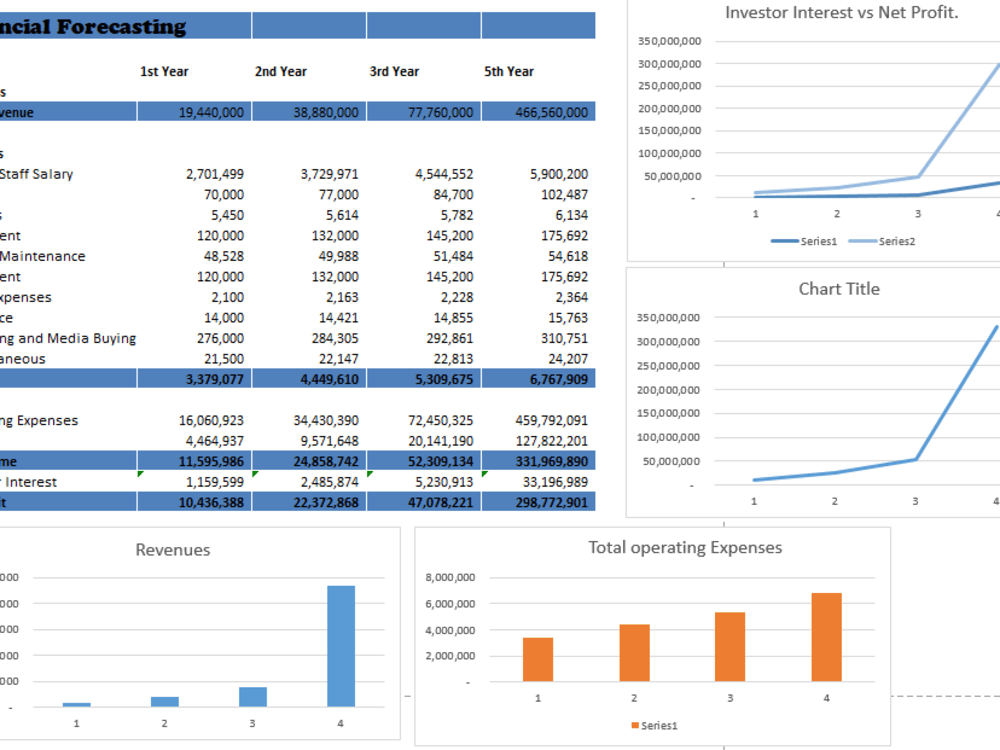Select the Investor Interest vs Net Profit chart title

tap(841, 13)
